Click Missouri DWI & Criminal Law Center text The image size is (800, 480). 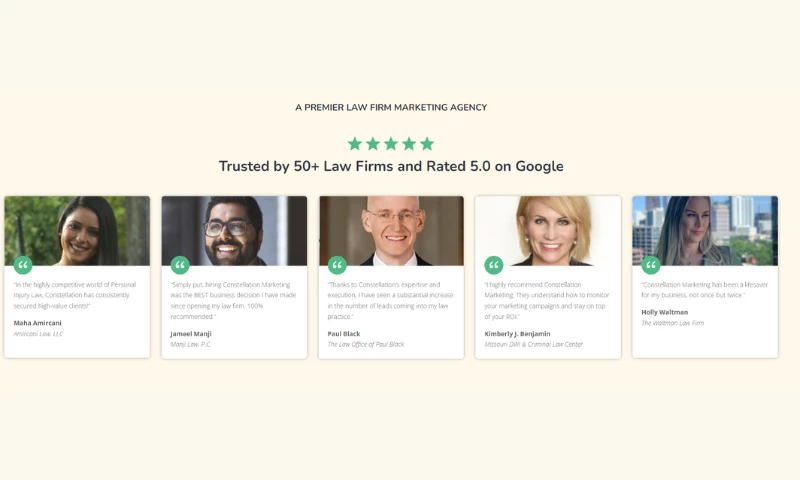[x=534, y=345]
